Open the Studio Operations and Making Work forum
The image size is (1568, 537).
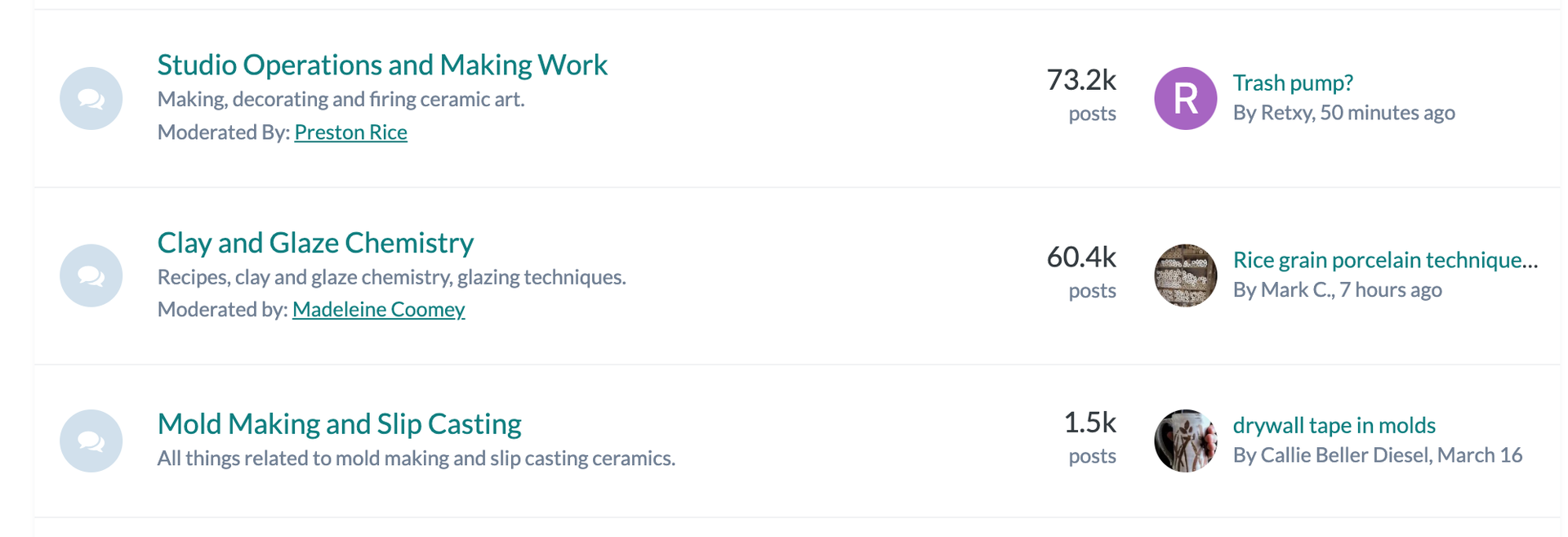tap(382, 65)
